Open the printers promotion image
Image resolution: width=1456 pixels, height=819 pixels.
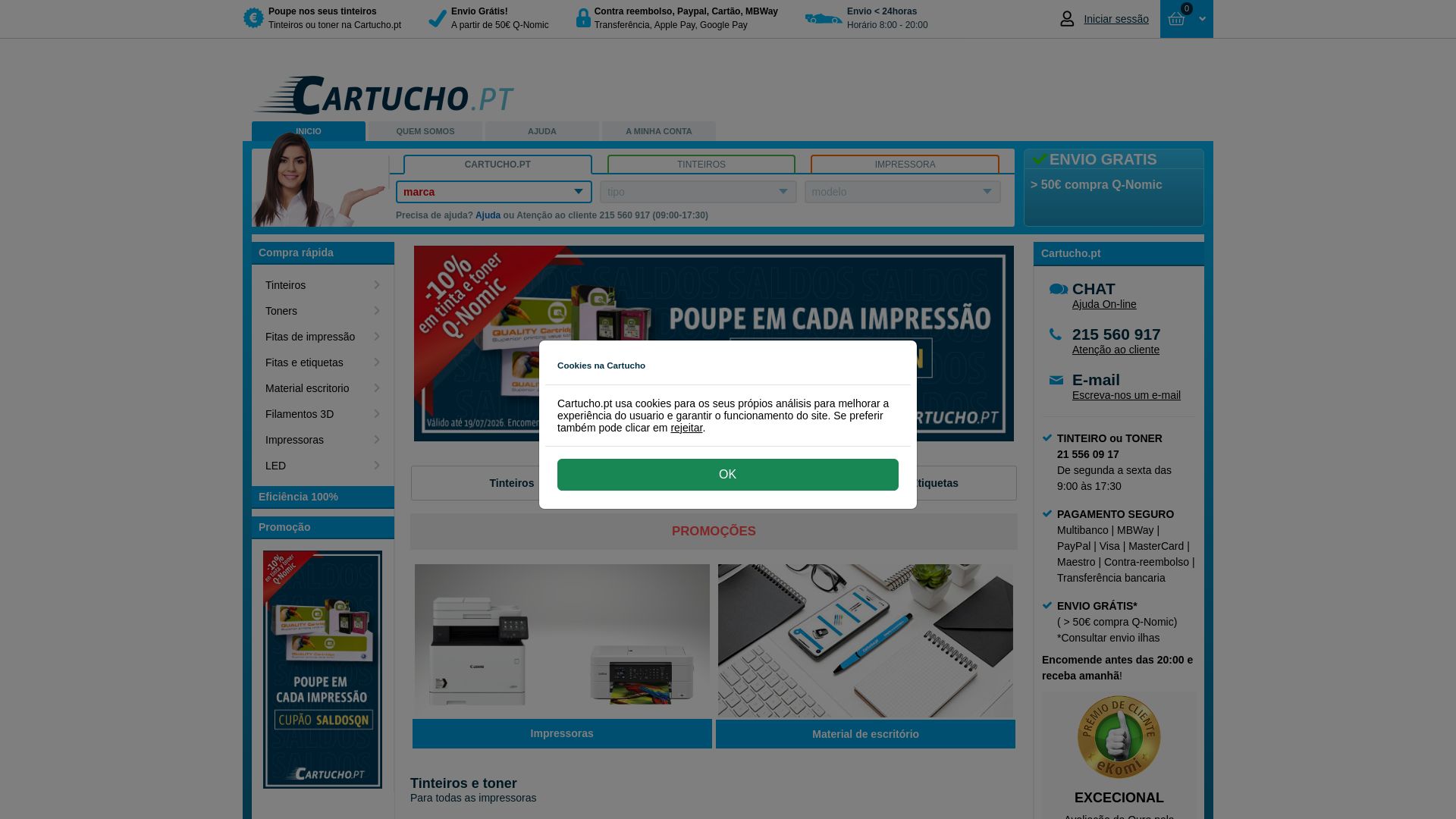click(562, 641)
